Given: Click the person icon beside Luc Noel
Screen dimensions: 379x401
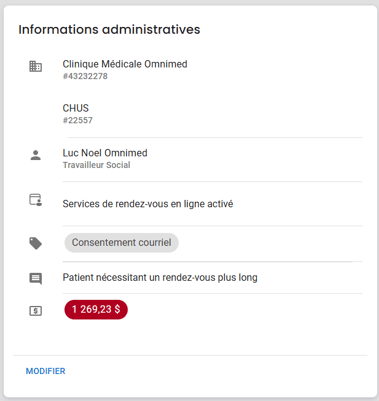Looking at the screenshot, I should tap(35, 155).
